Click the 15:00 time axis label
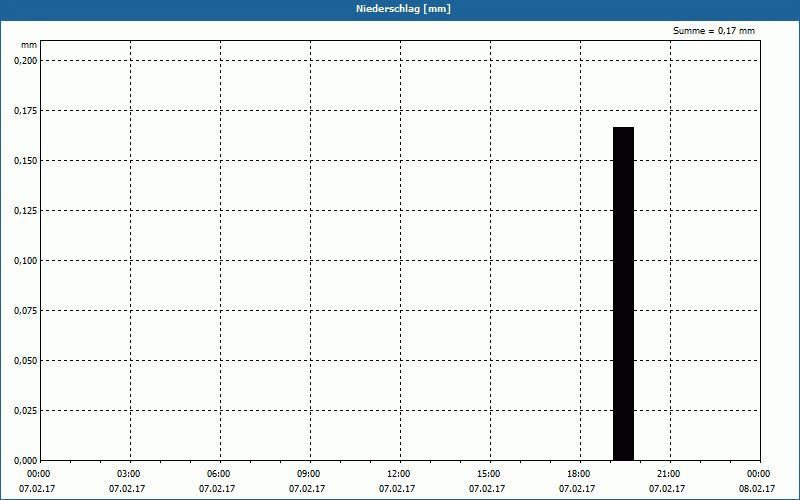800x500 pixels. point(489,474)
